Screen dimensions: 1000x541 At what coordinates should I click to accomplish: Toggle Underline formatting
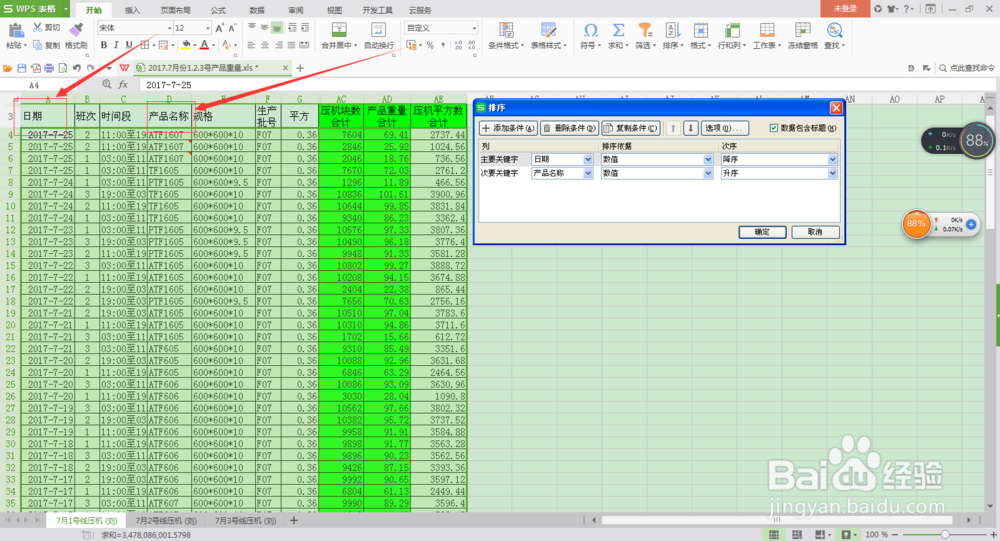[x=129, y=45]
